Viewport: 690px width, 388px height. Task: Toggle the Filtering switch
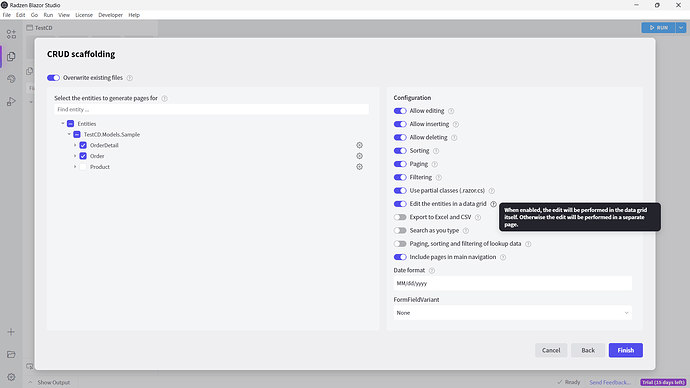click(x=400, y=177)
